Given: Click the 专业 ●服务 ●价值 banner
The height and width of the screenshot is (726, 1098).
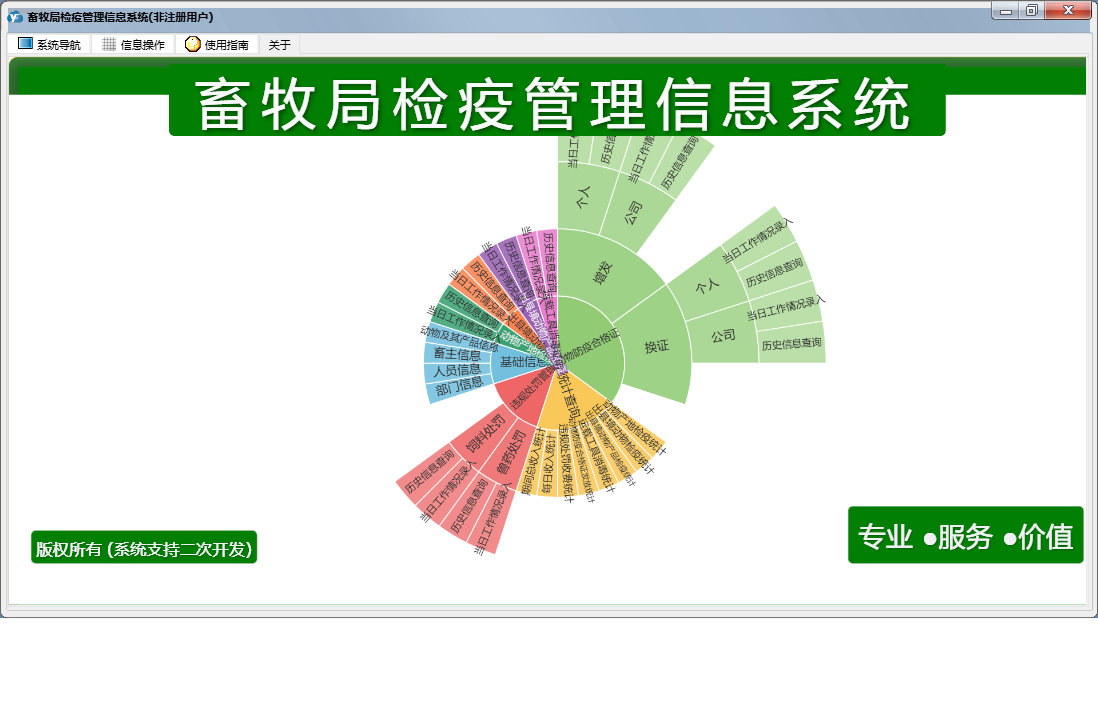Looking at the screenshot, I should (x=966, y=536).
